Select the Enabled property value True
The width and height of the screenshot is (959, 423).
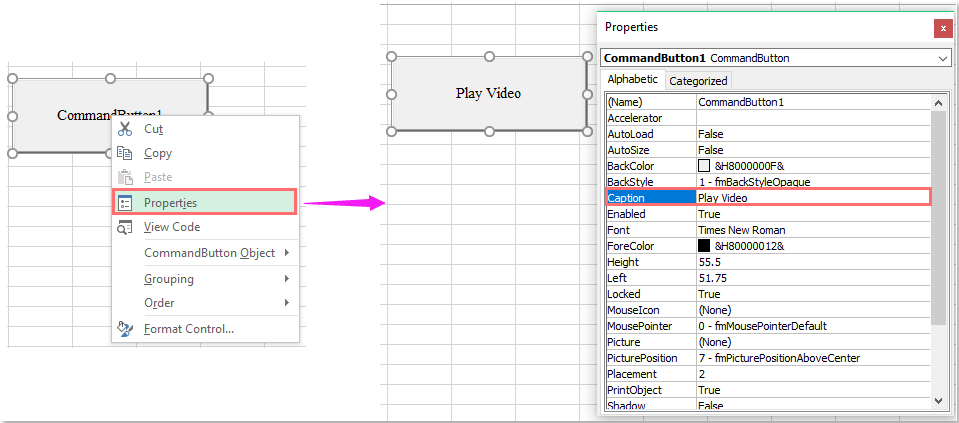[812, 214]
